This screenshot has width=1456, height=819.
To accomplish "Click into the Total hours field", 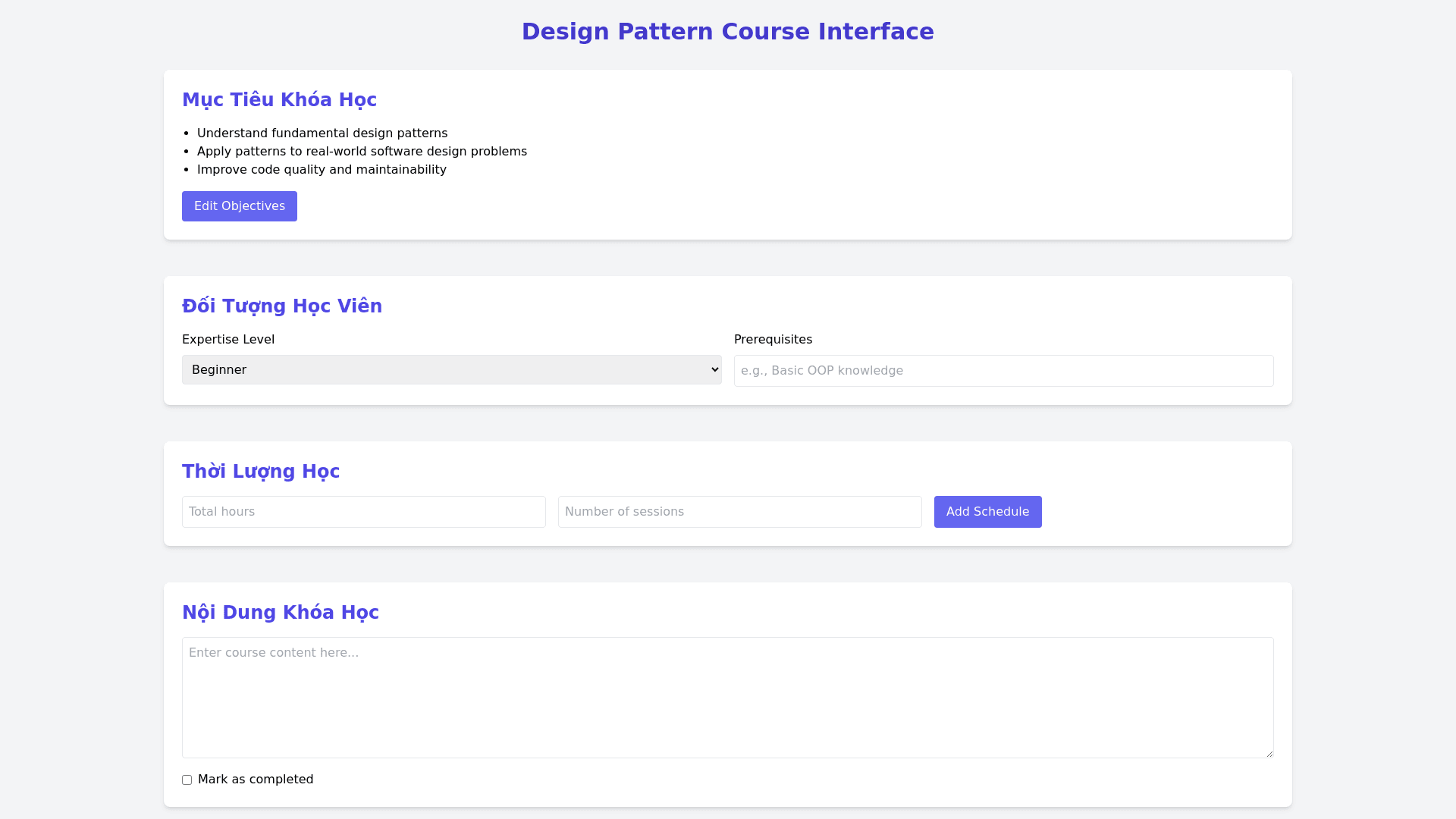I will (x=363, y=512).
